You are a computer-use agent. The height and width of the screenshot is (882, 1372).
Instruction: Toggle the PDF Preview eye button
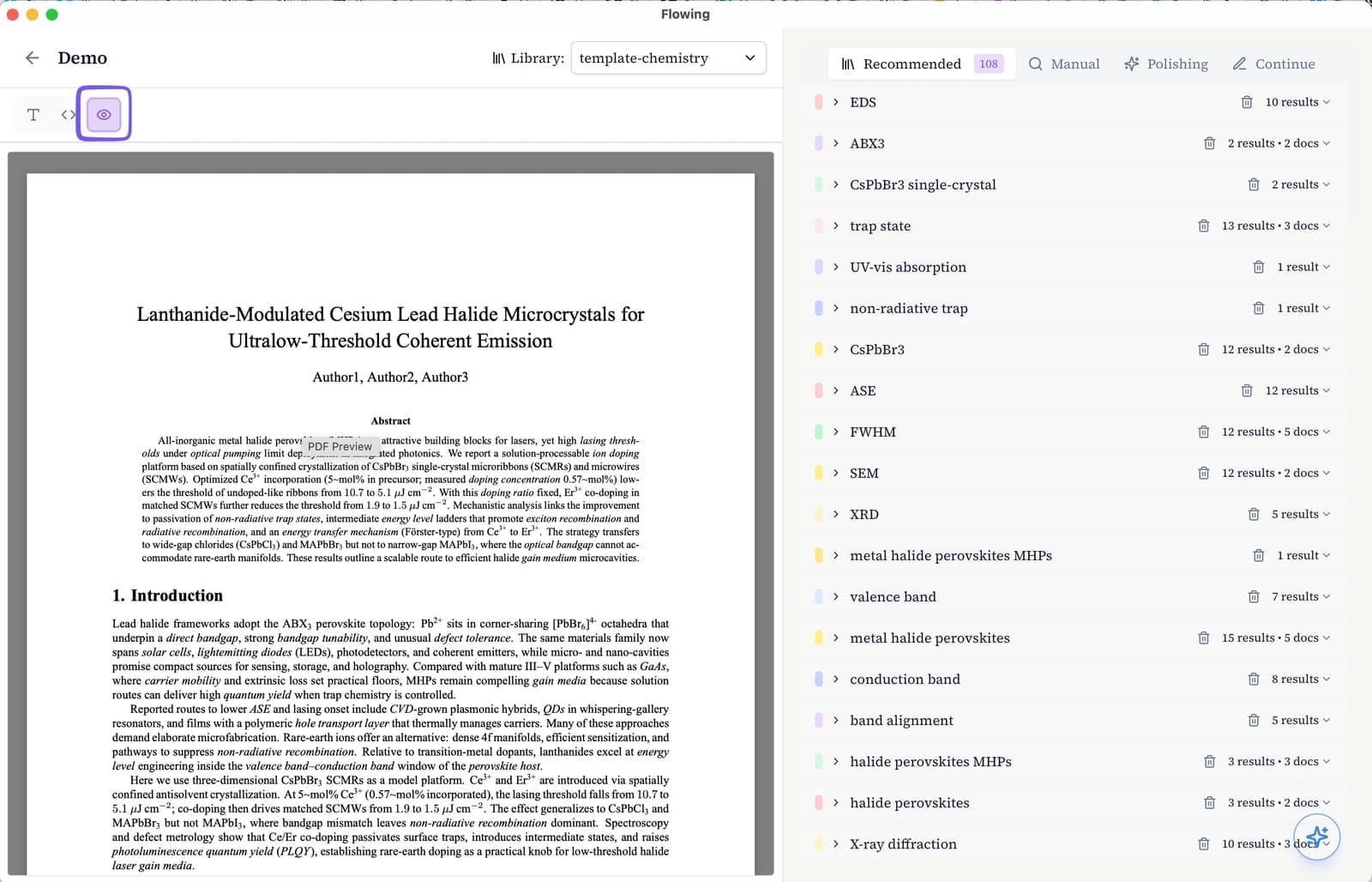(104, 114)
